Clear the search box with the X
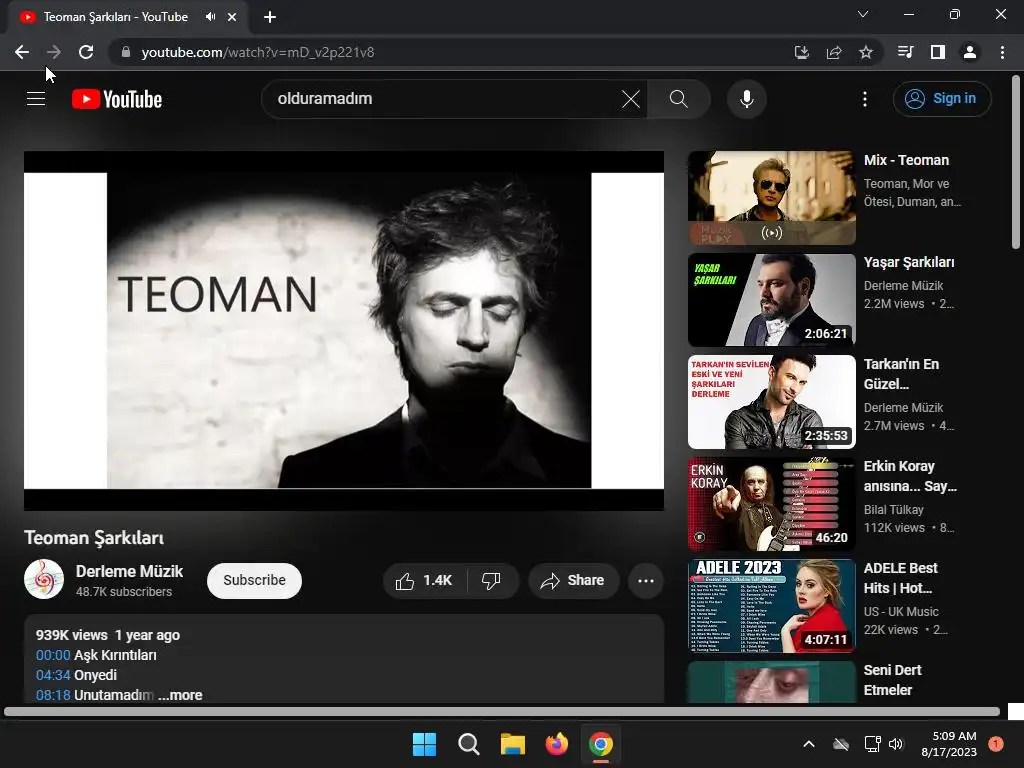 631,99
